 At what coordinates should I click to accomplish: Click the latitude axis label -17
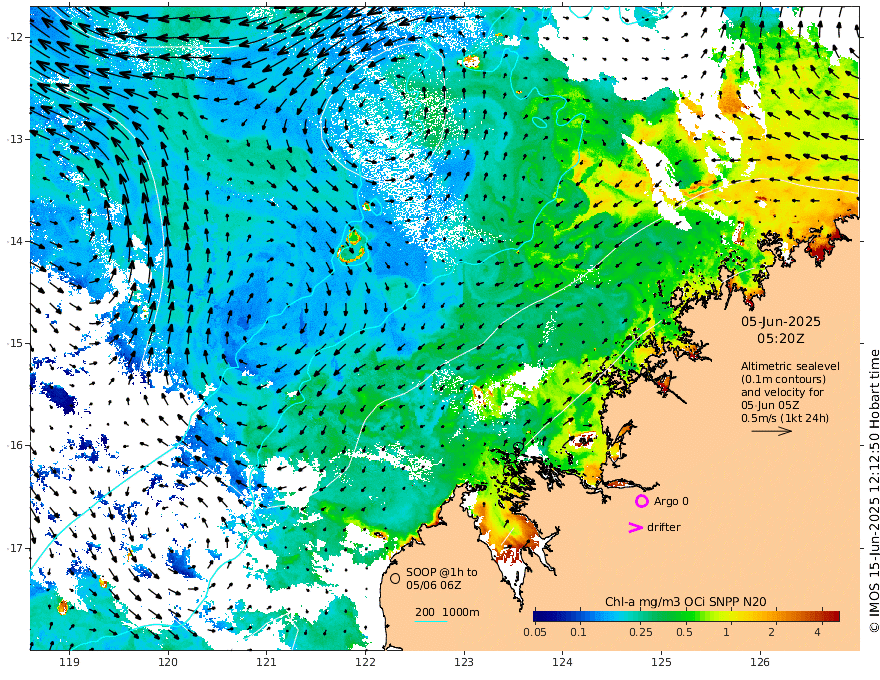coord(15,548)
